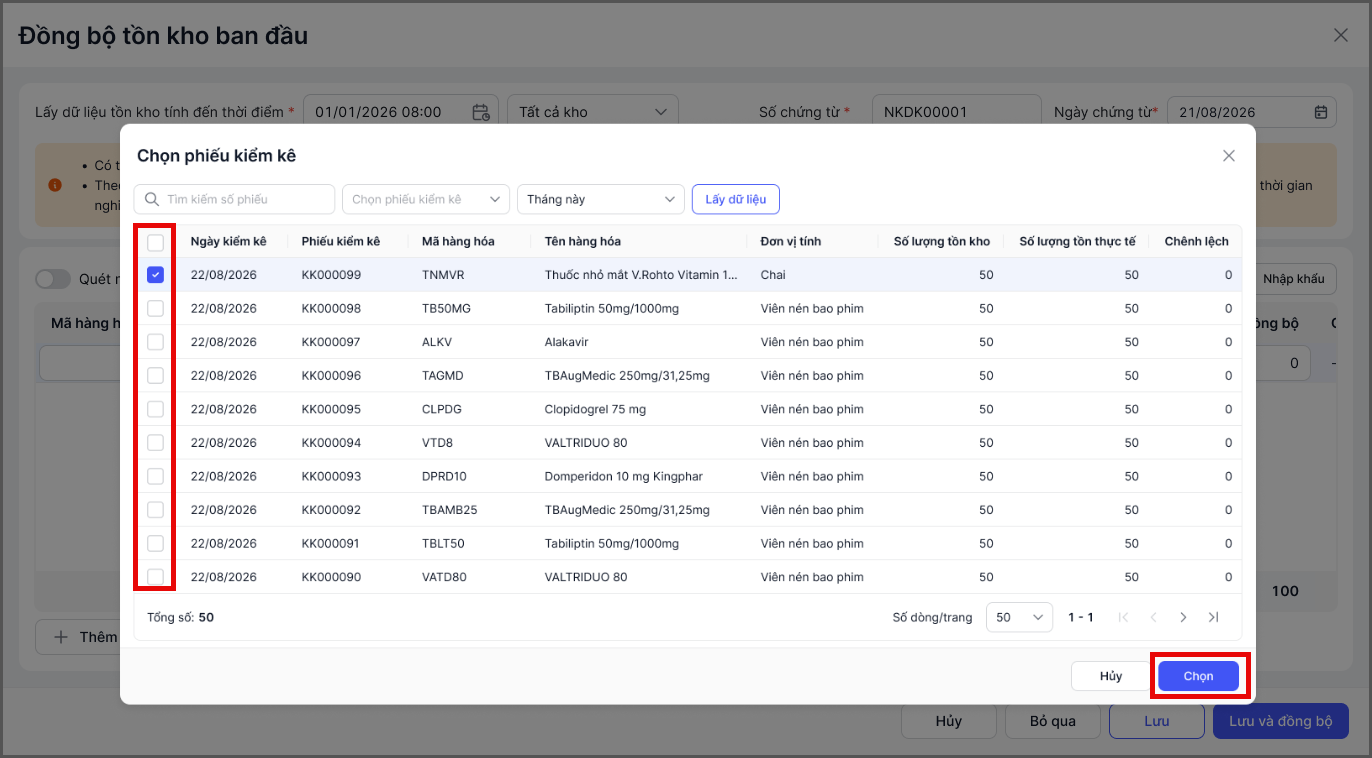Image resolution: width=1372 pixels, height=758 pixels.
Task: Check the KK000090 row checkbox
Action: (155, 577)
